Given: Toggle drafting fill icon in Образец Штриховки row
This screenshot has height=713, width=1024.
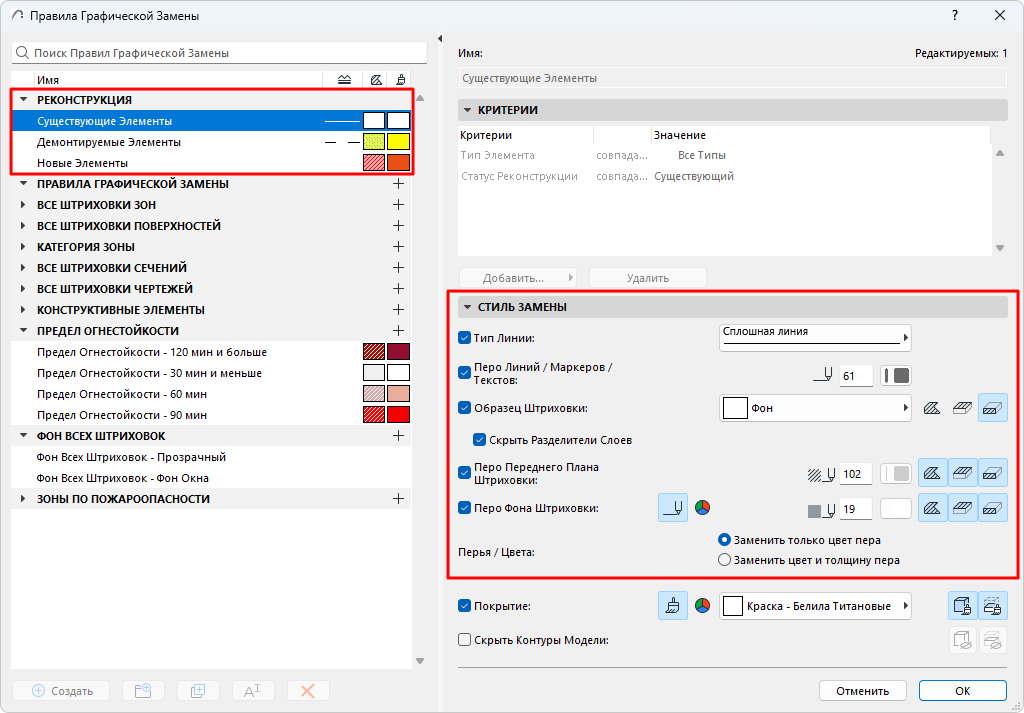Looking at the screenshot, I should (x=932, y=408).
